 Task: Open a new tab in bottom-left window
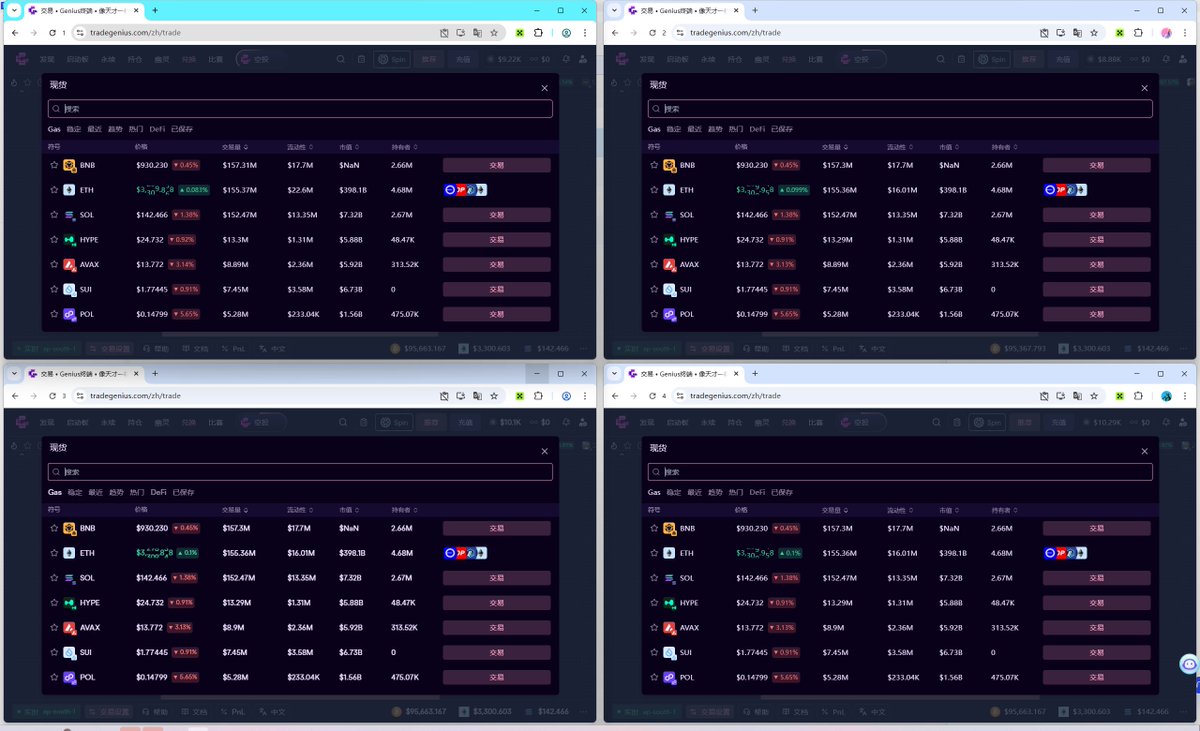155,373
